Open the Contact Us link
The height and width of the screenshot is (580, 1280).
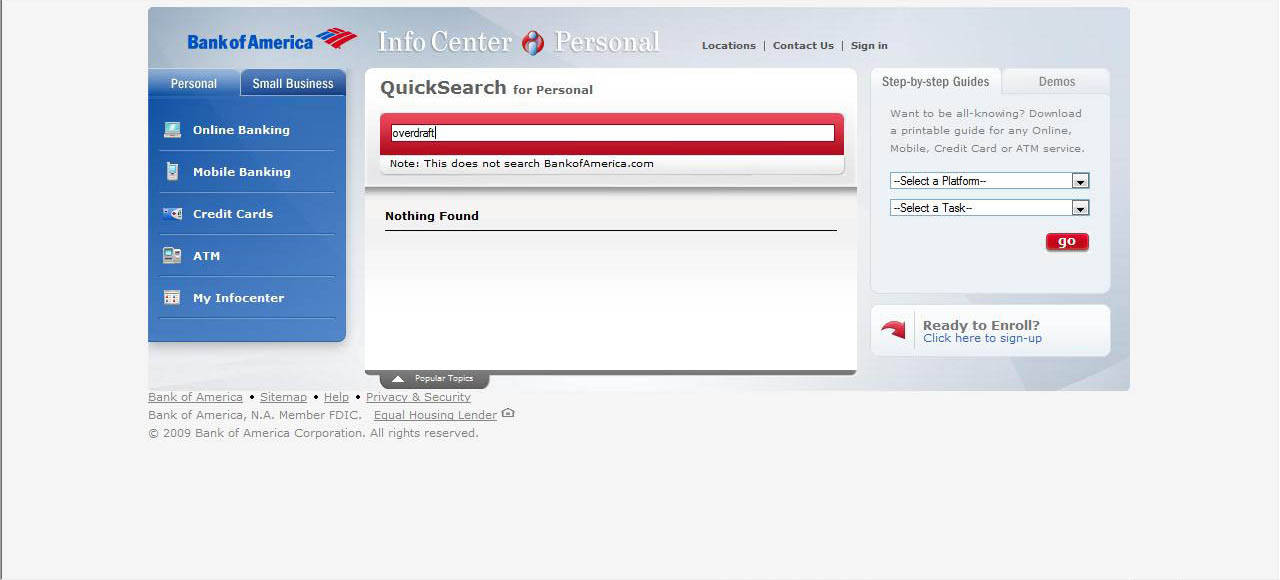tap(803, 46)
